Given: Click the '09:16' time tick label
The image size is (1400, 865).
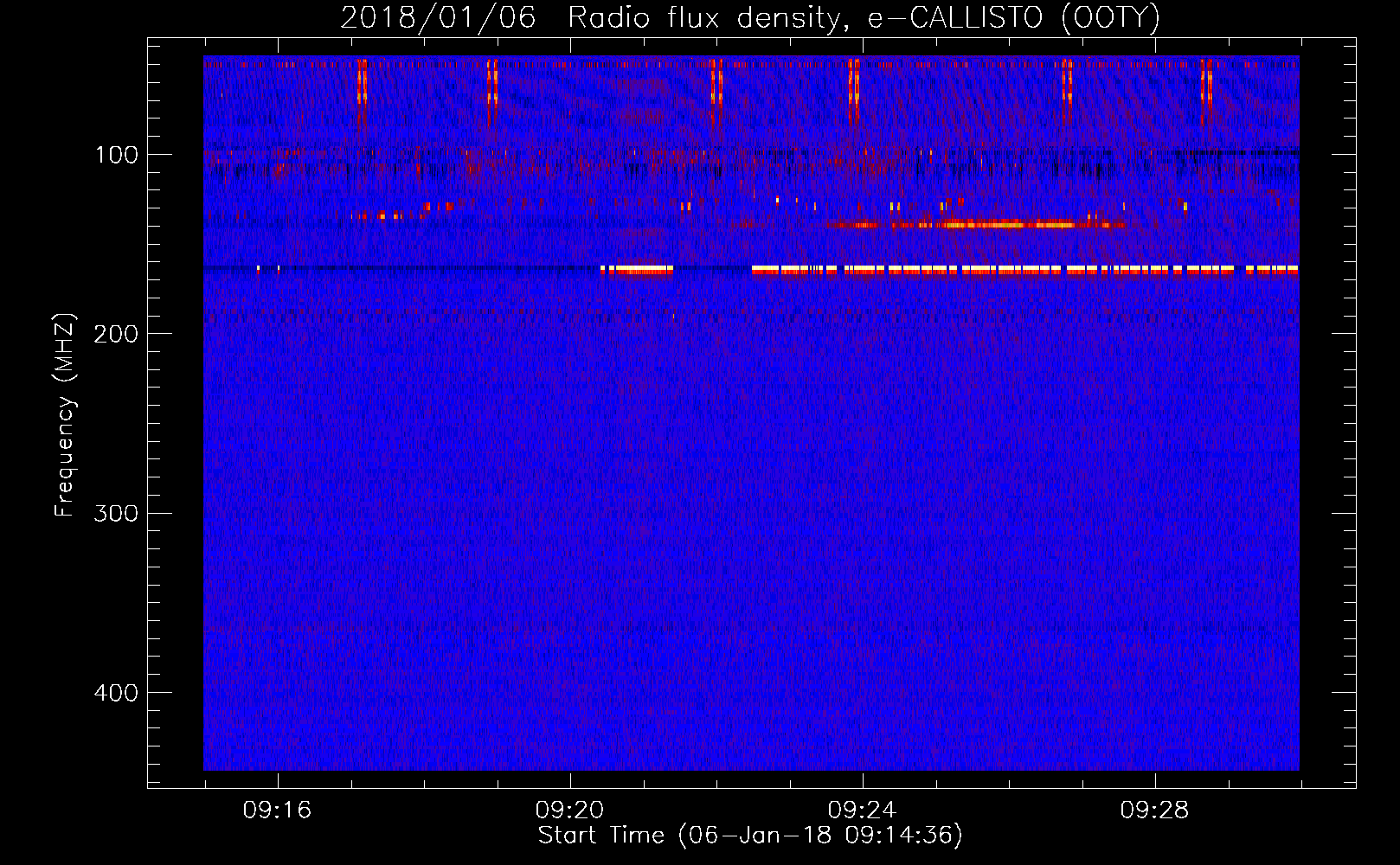Looking at the screenshot, I should (277, 811).
